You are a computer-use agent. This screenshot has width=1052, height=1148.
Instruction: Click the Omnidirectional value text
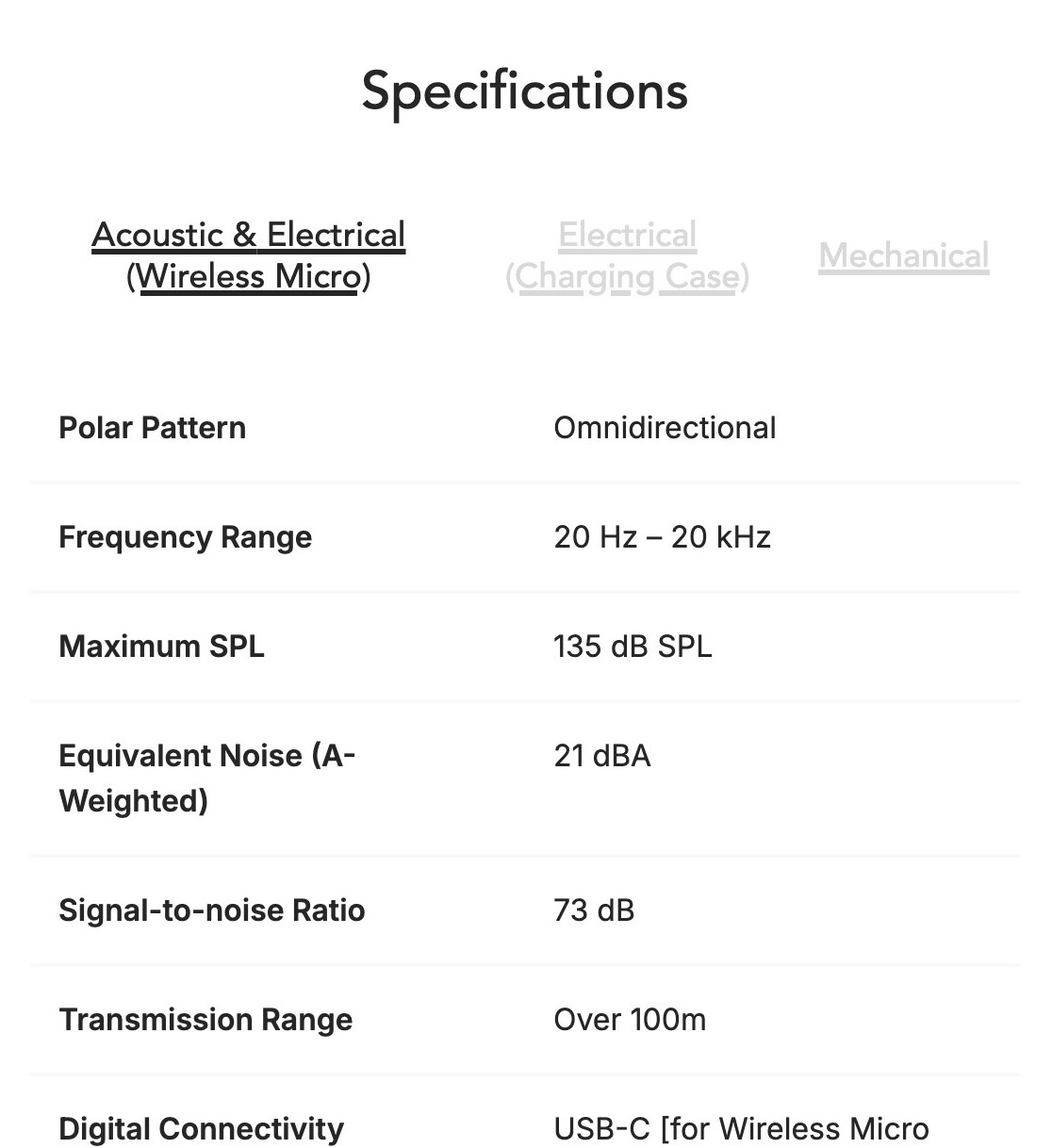pos(665,428)
